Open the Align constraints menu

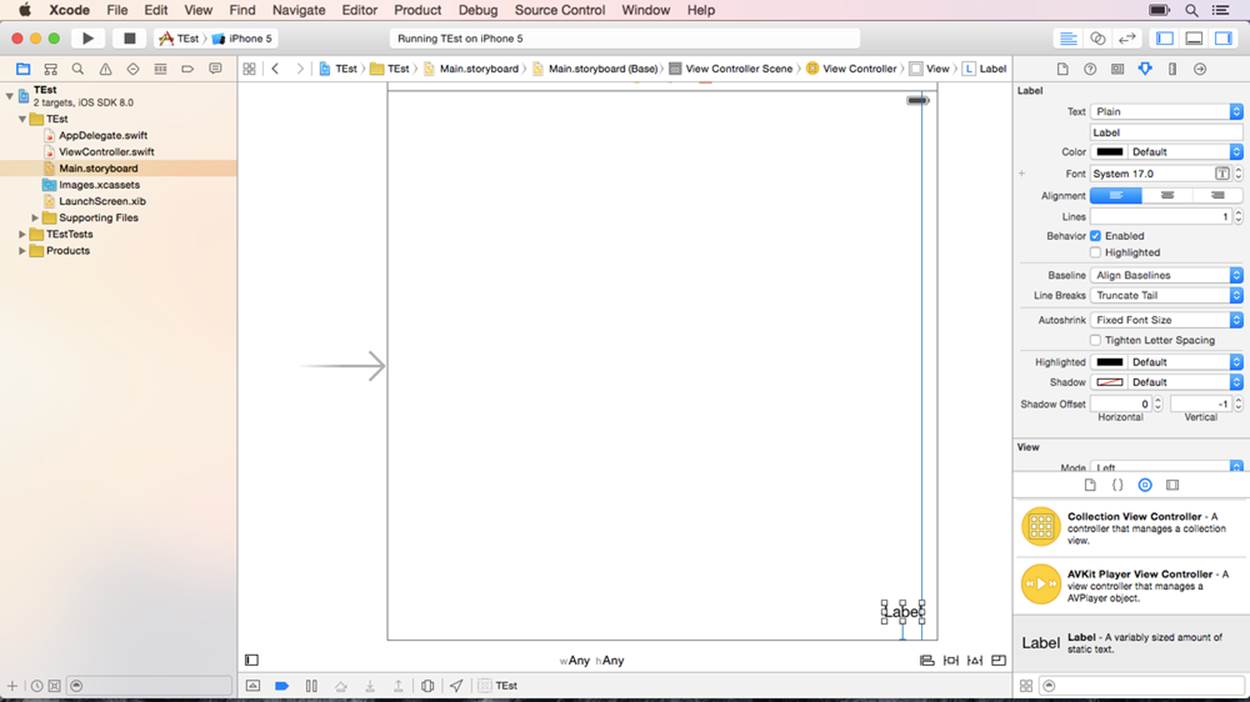click(x=927, y=660)
